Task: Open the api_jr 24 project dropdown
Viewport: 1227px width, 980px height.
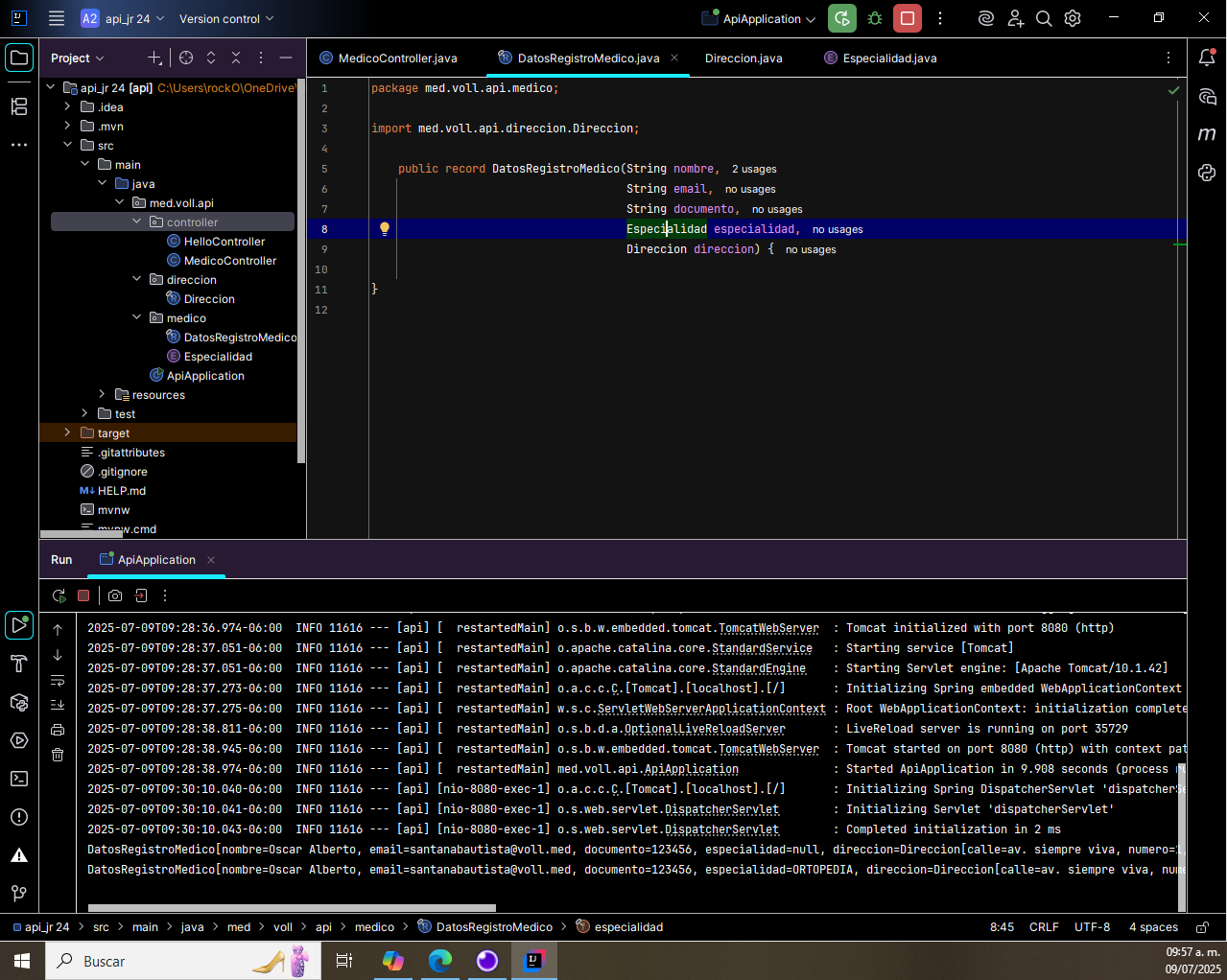Action: coord(123,18)
